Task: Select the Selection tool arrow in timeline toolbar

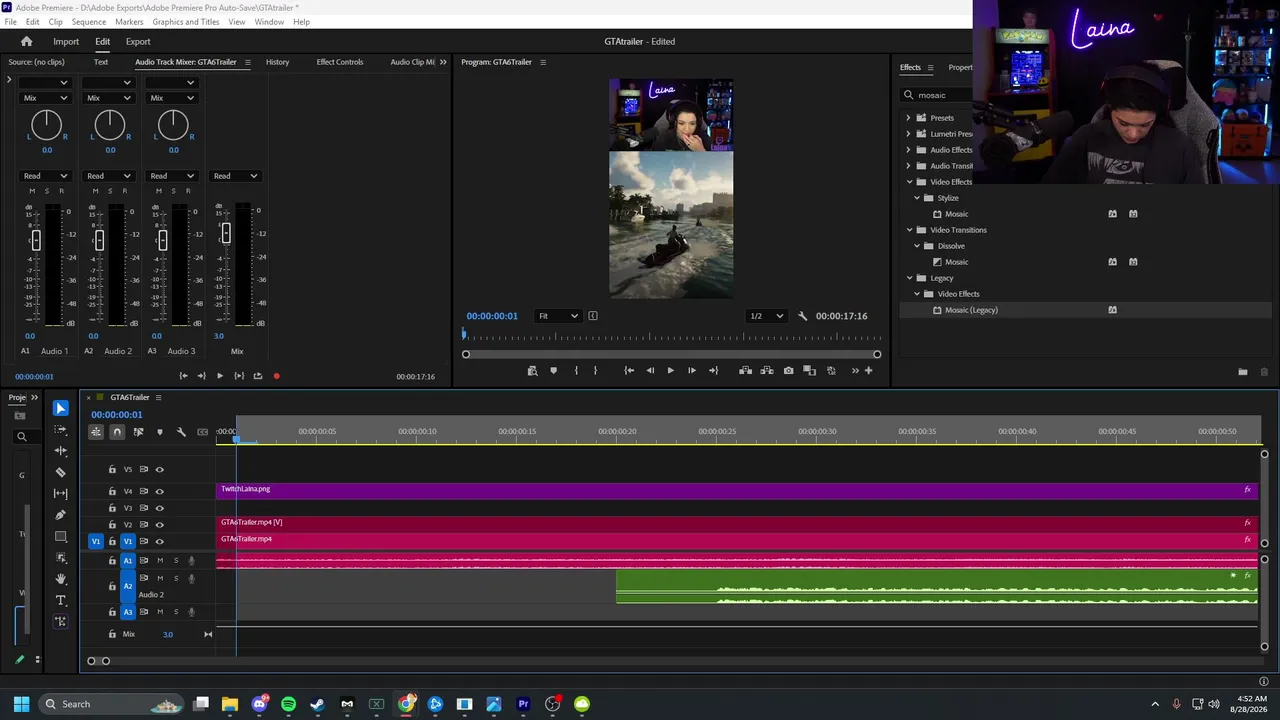Action: (x=61, y=408)
